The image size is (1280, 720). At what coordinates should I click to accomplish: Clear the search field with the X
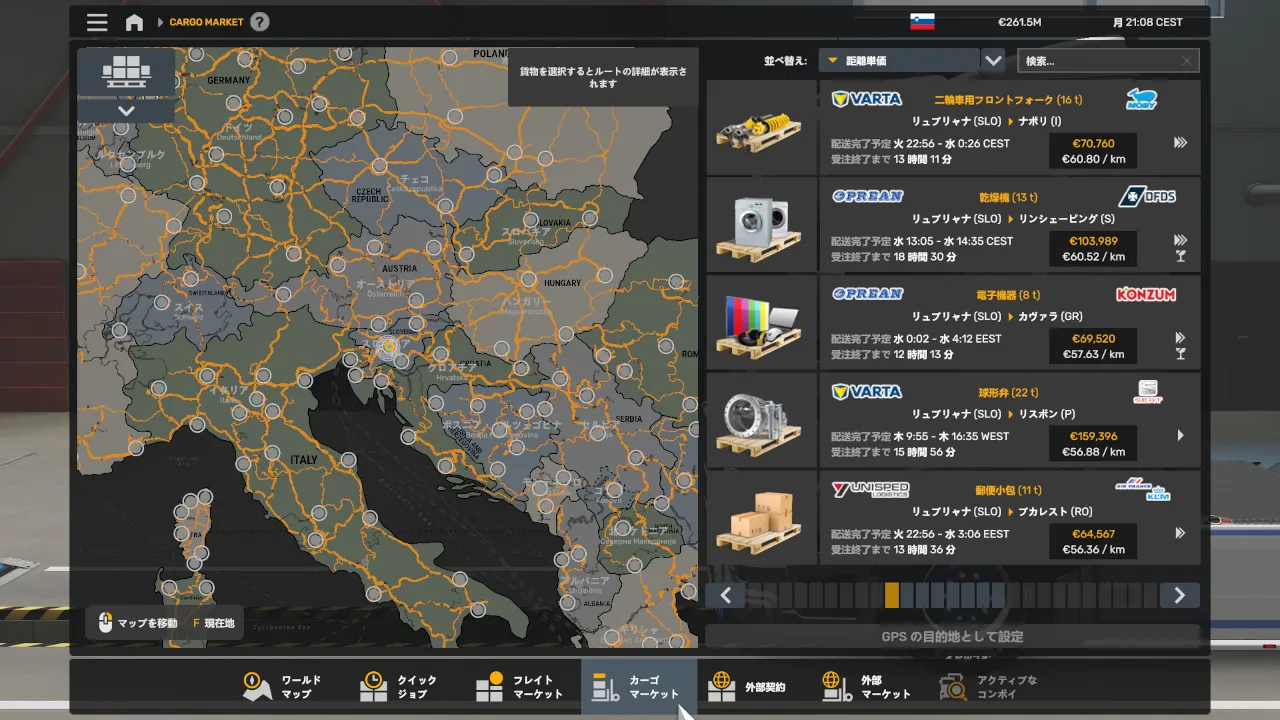(x=1187, y=61)
